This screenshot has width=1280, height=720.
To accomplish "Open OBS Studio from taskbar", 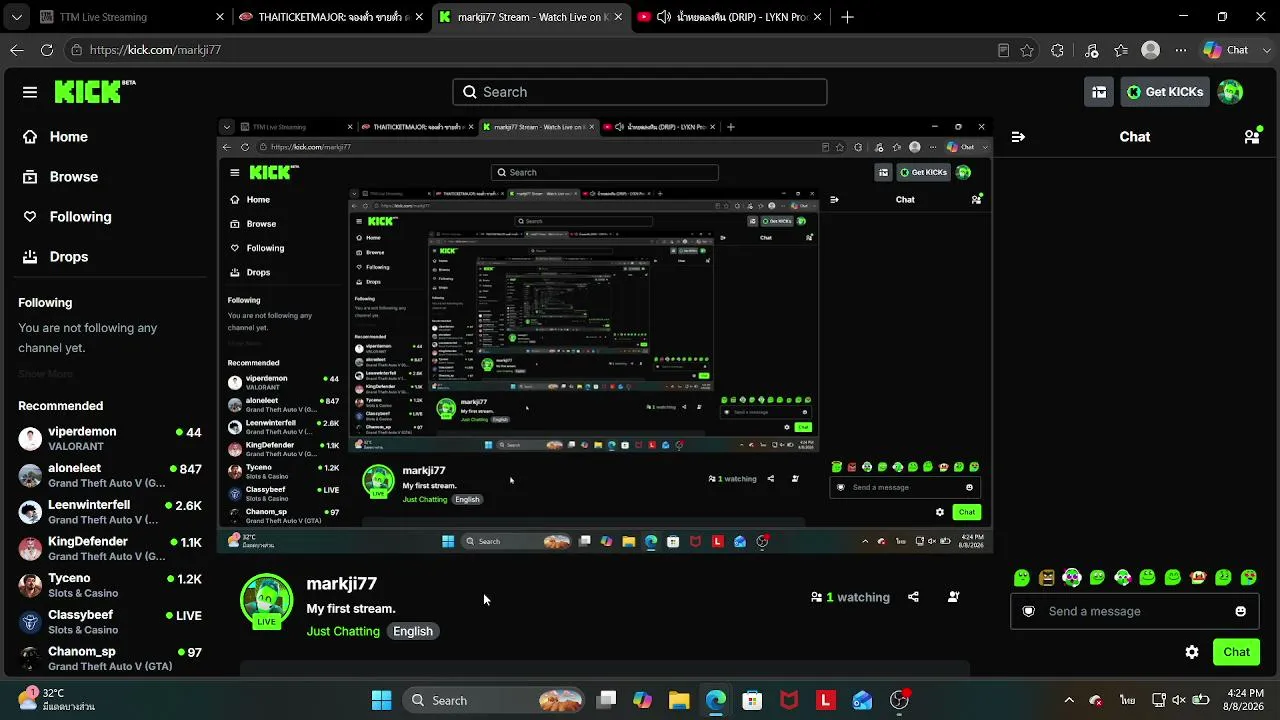I will coord(899,700).
